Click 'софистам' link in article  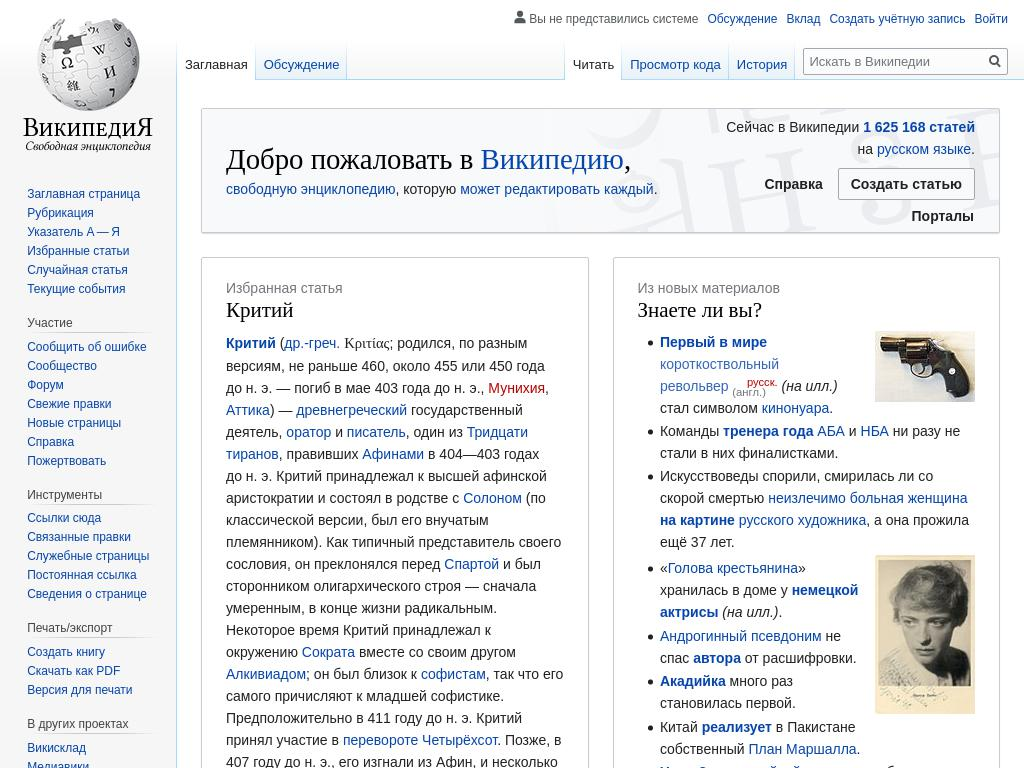coord(453,674)
